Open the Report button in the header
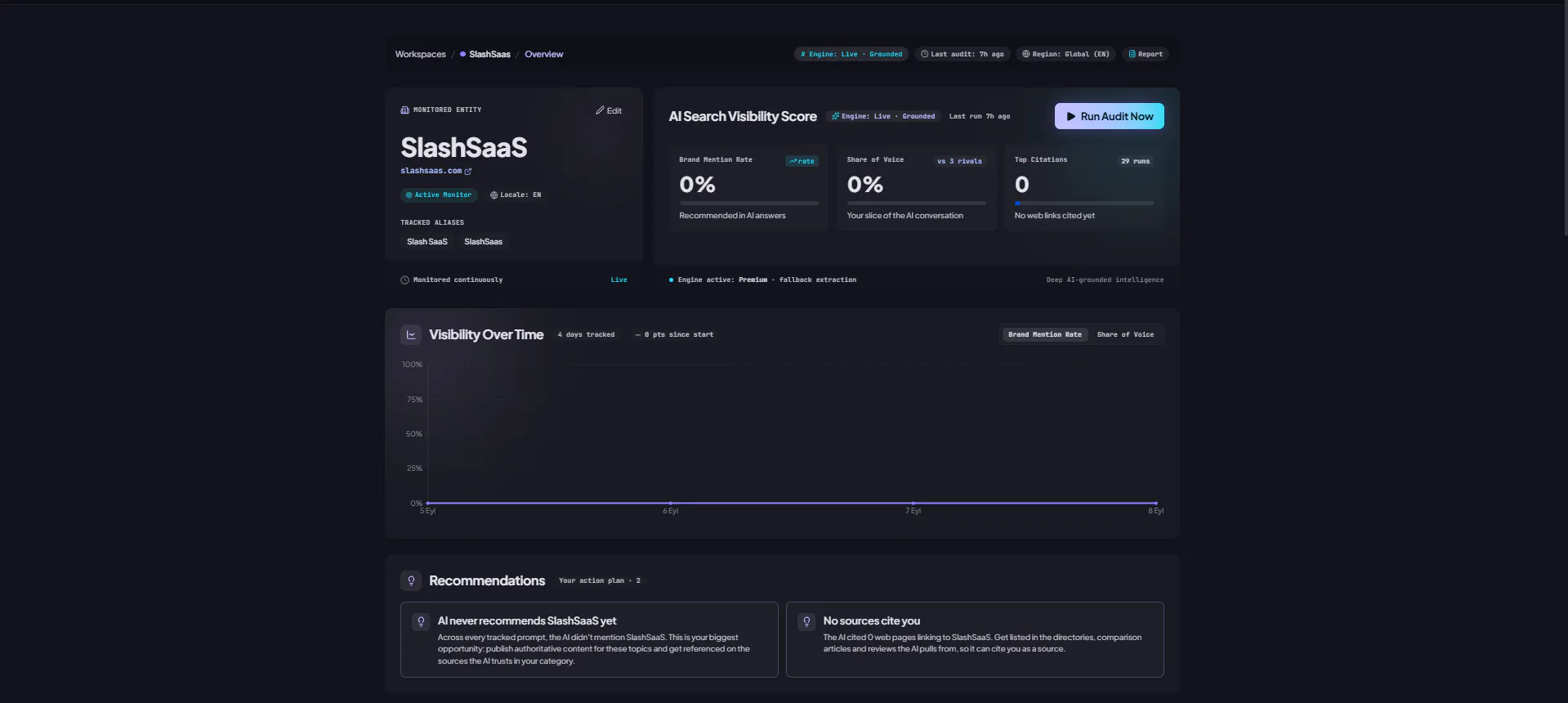 click(1146, 55)
